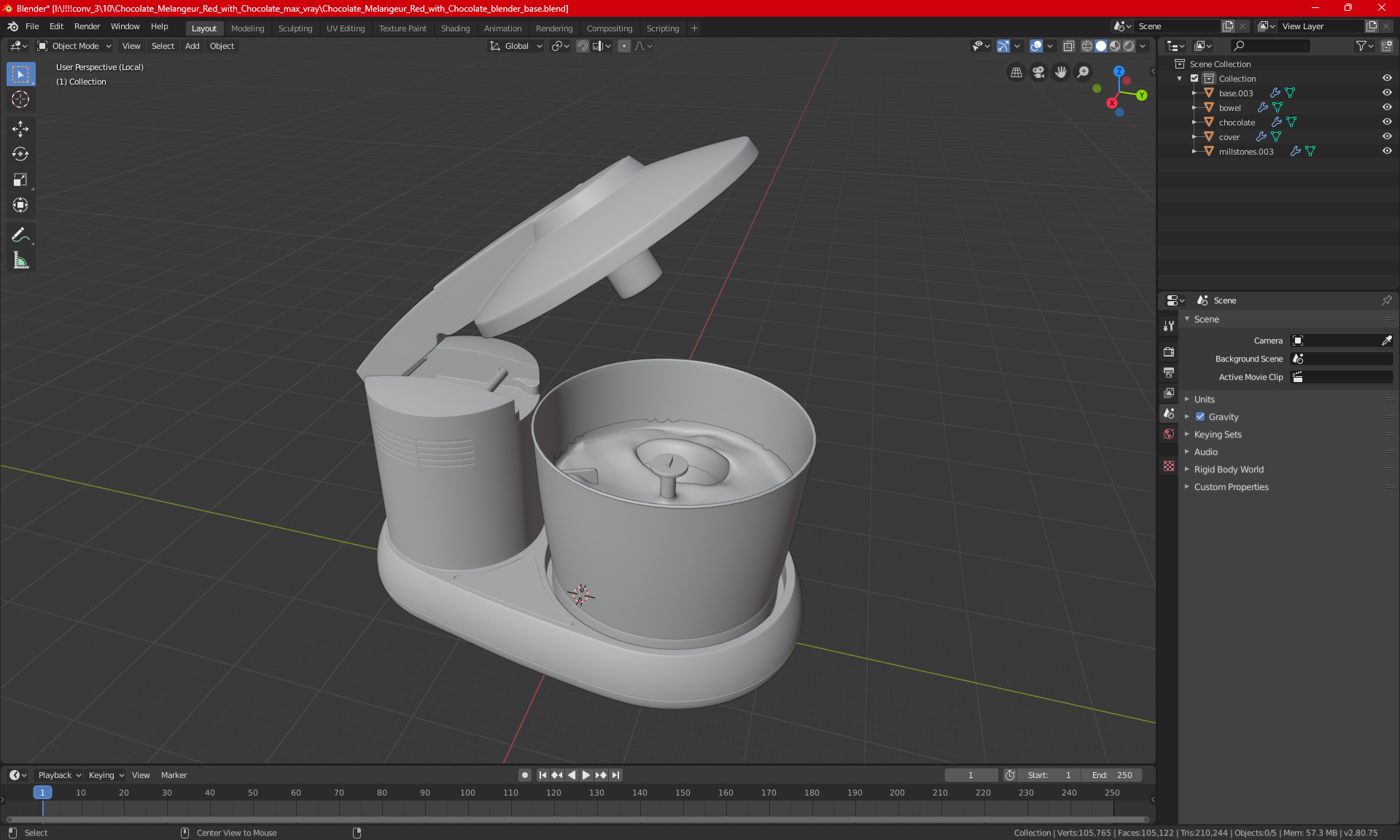Activate the Scale tool
This screenshot has width=1400, height=840.
coord(20,179)
